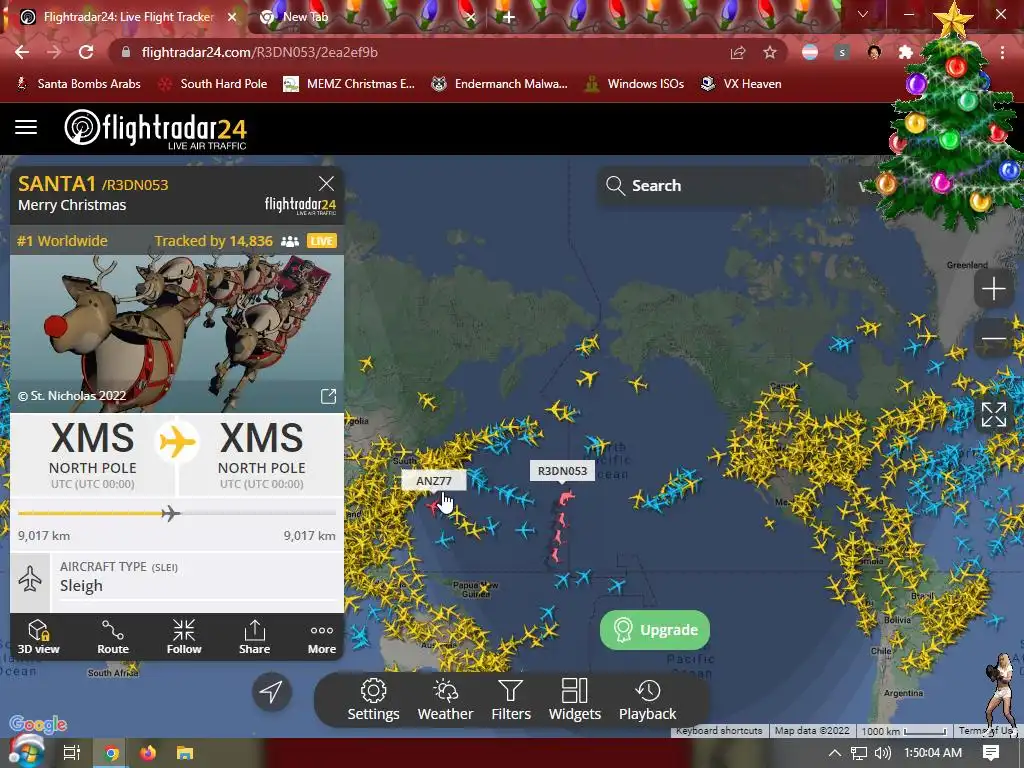Show the Route of the sleigh
Image resolution: width=1024 pixels, height=768 pixels.
[113, 637]
